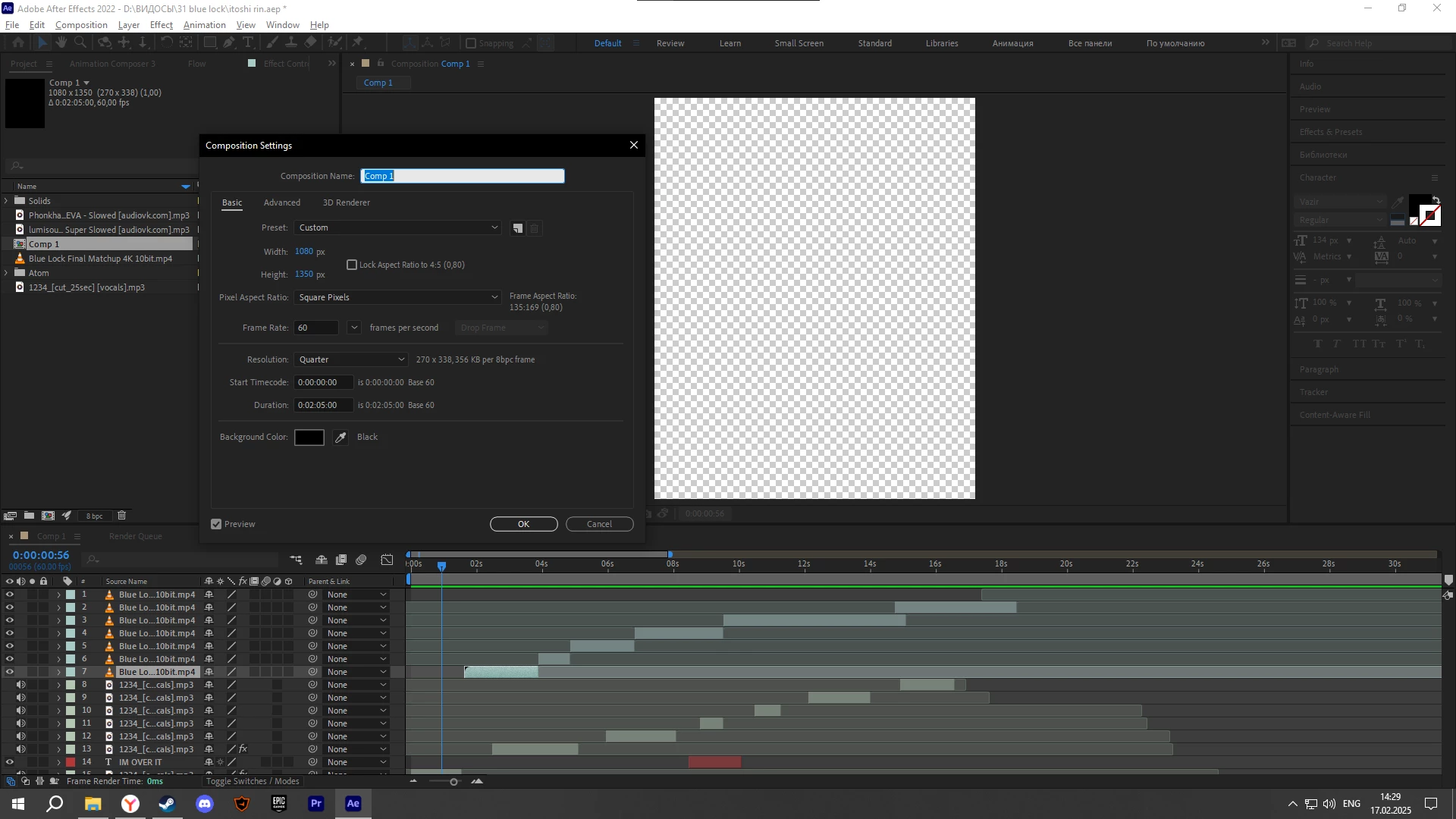Screen dimensions: 1456x819
Task: Hide layer 14 IM OVER IT
Action: point(10,762)
